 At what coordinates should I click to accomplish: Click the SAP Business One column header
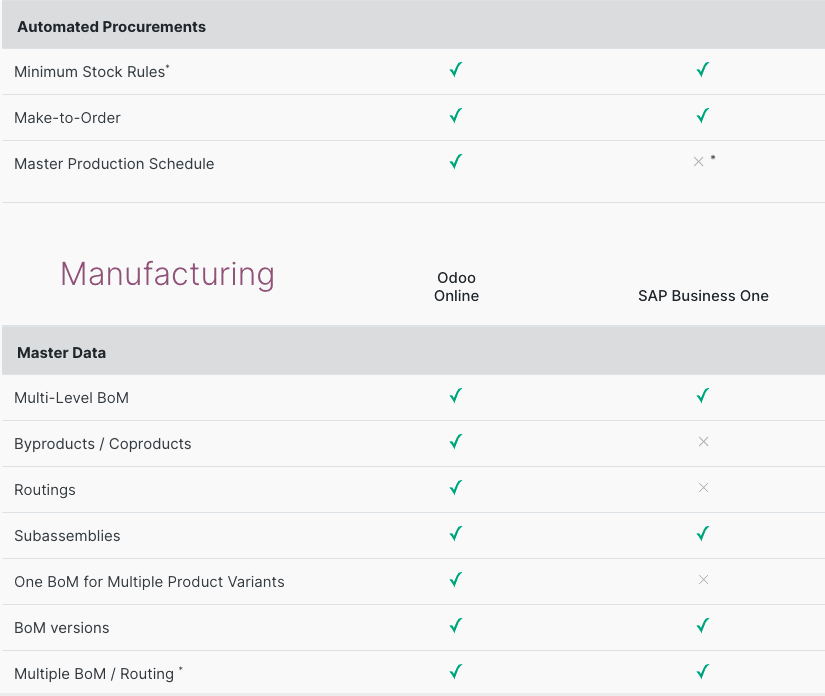[703, 296]
